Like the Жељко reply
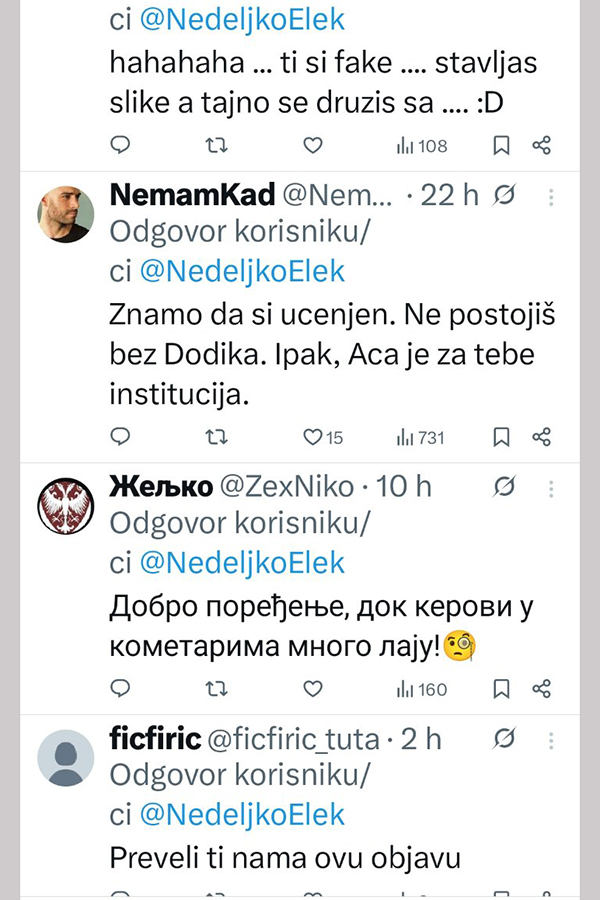The height and width of the screenshot is (900, 600). [313, 689]
